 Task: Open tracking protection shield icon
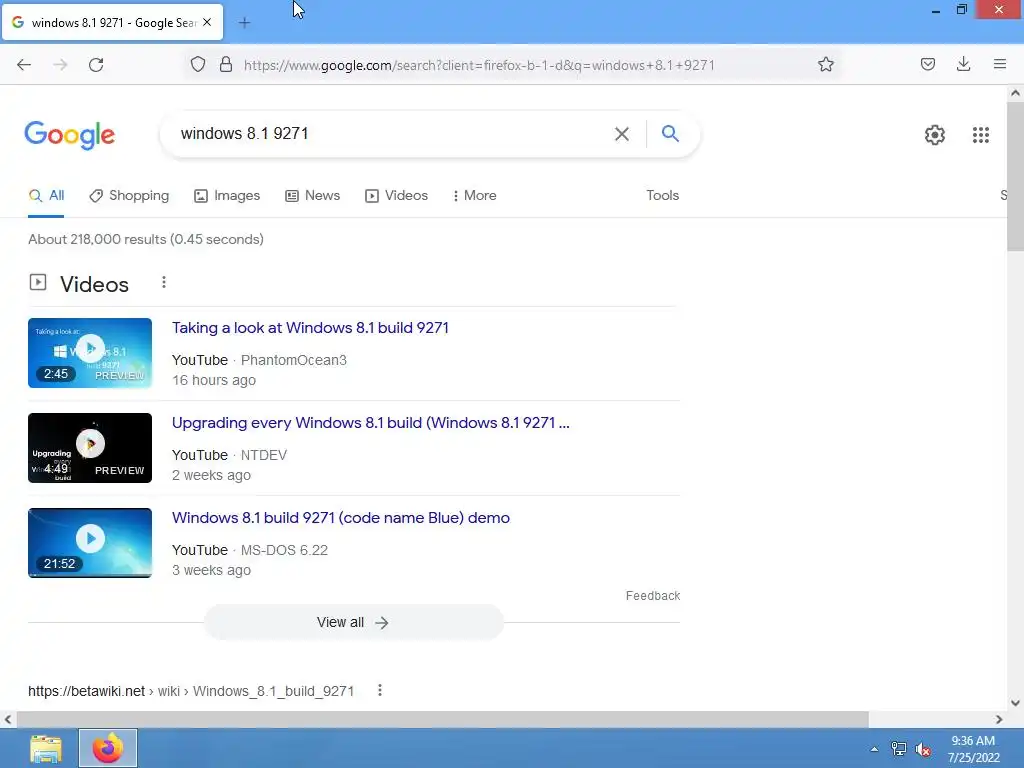coord(198,65)
